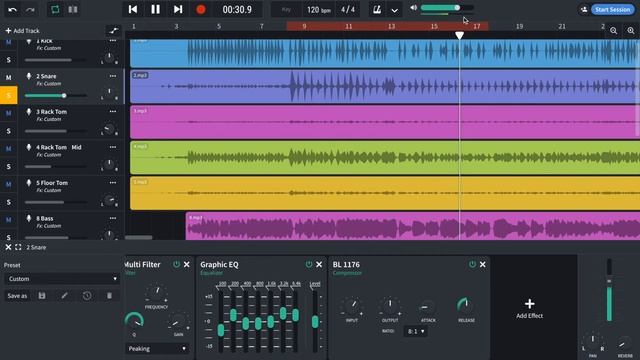Toggle Multi Filter power button
Viewport: 640px width, 360px height.
176,264
